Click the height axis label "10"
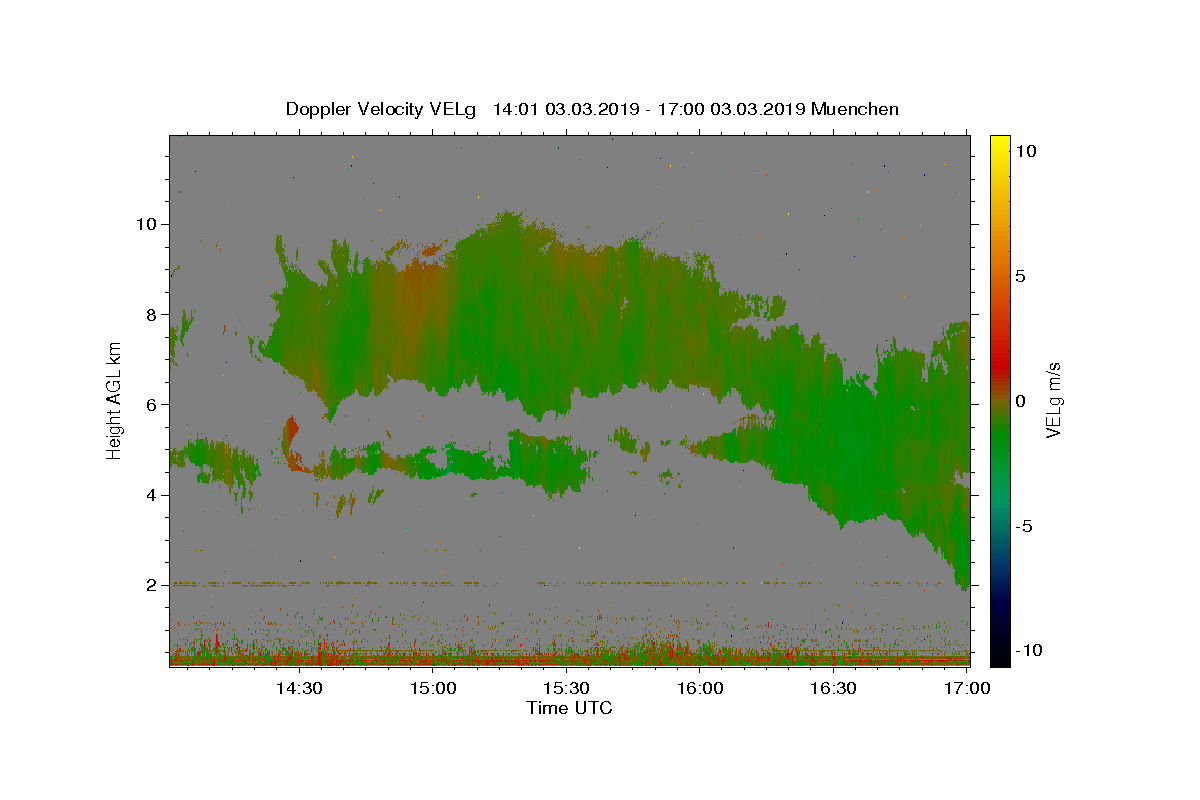Image resolution: width=1200 pixels, height=800 pixels. [147, 224]
